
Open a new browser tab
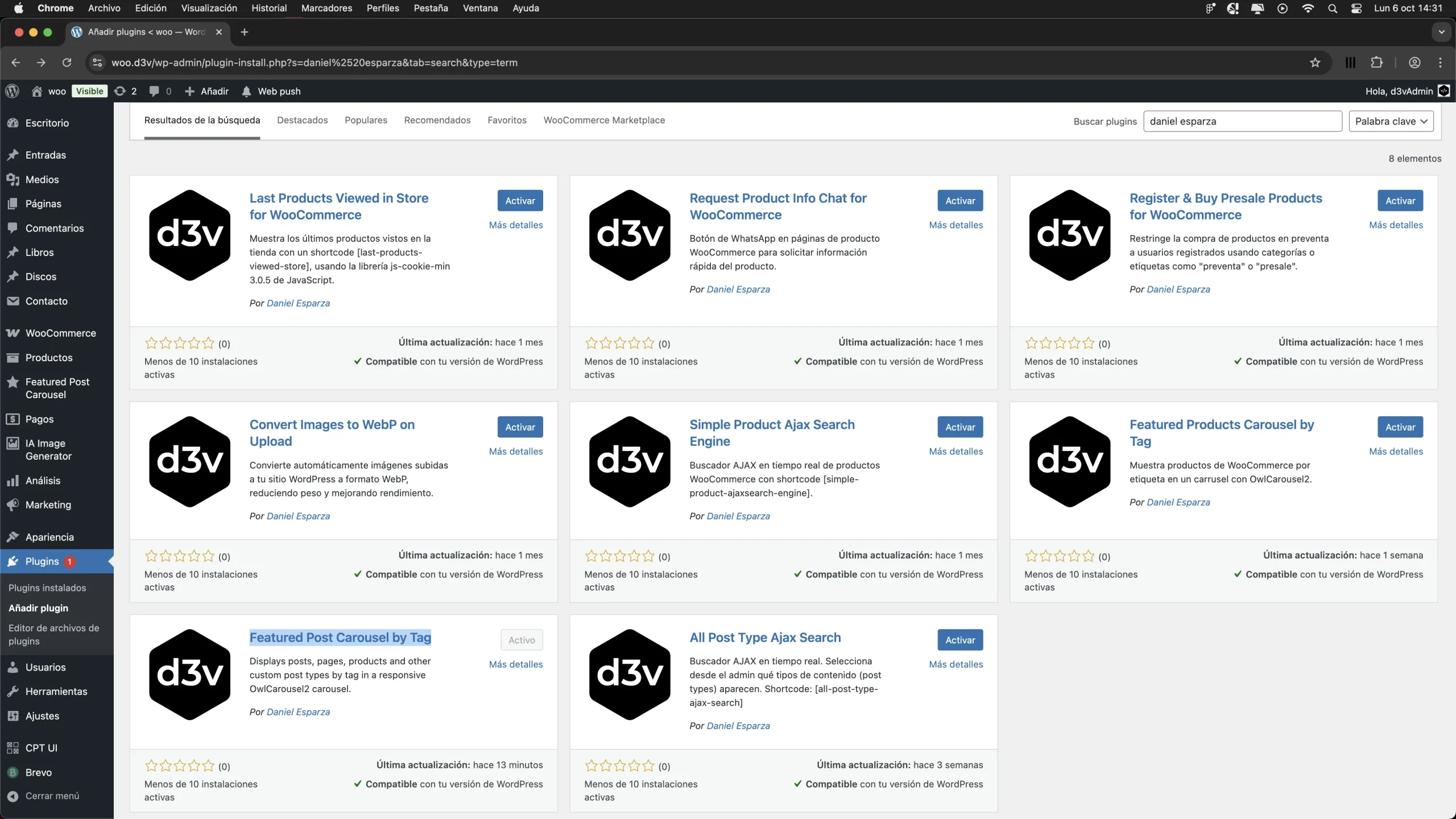[245, 32]
